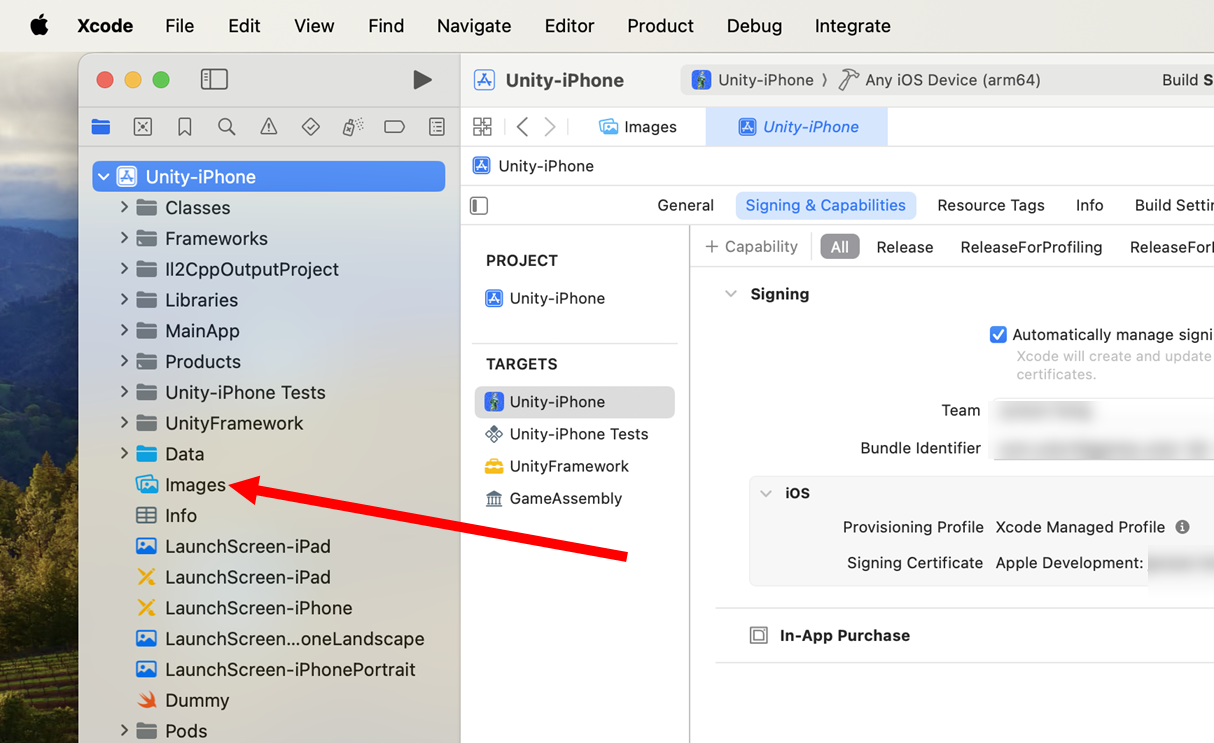Open the Source Control navigator icon
Screen dimensions: 1214x743
[143, 126]
